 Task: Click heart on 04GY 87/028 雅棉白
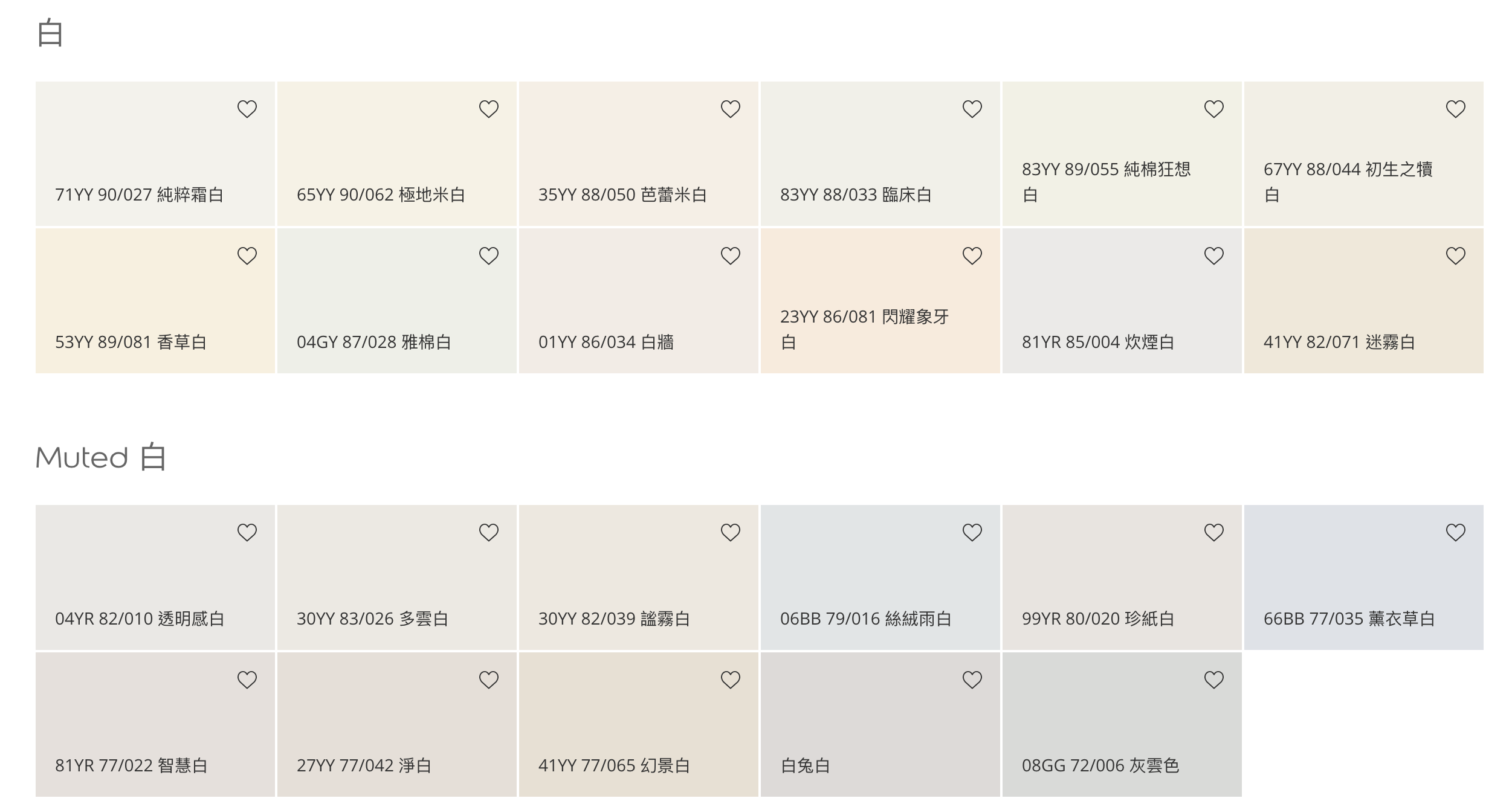click(488, 256)
